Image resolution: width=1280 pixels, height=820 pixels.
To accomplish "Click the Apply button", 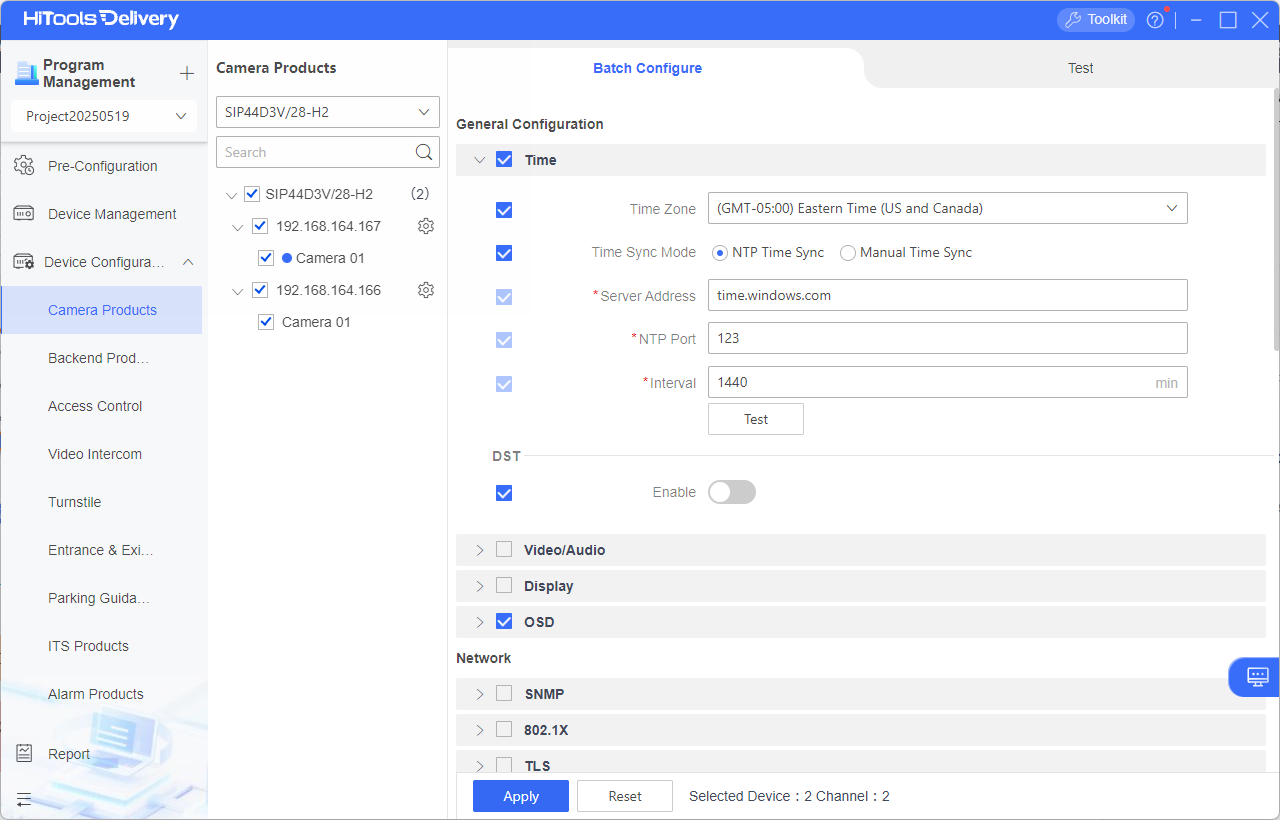I will [520, 796].
